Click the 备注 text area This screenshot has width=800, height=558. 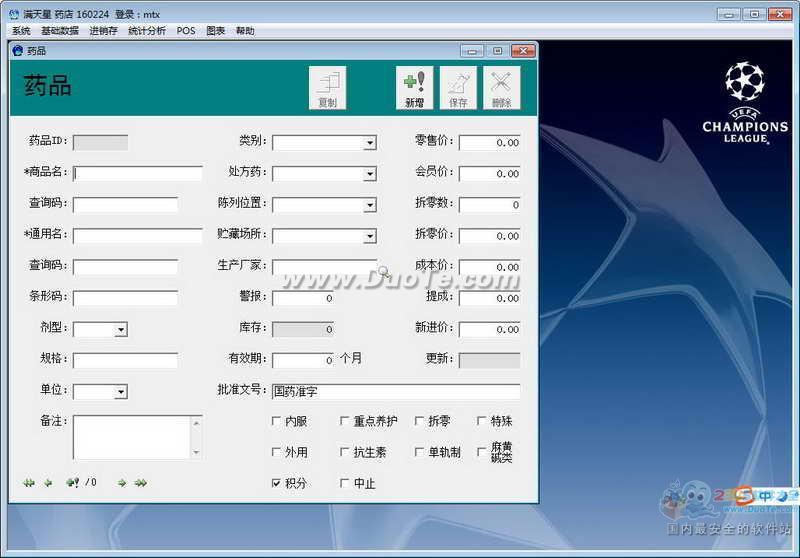click(133, 437)
